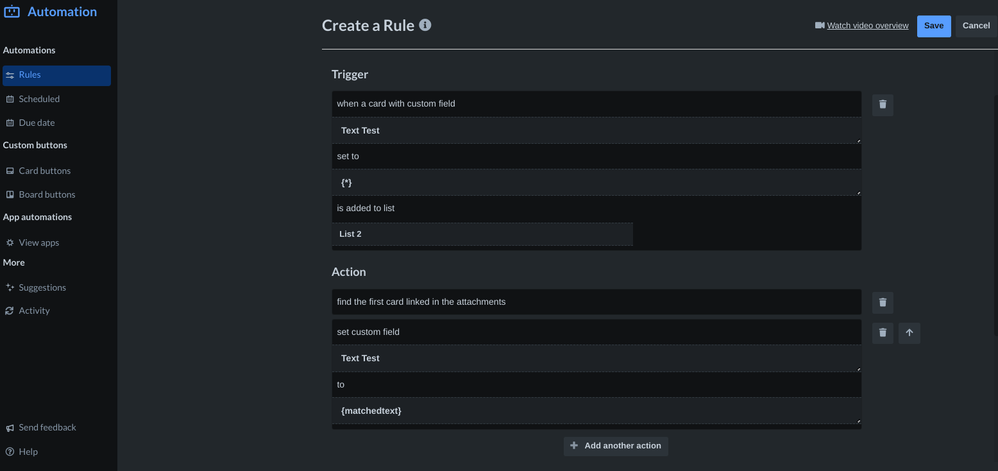The height and width of the screenshot is (471, 998).
Task: Open Card buttons page
Action: pyautogui.click(x=44, y=171)
